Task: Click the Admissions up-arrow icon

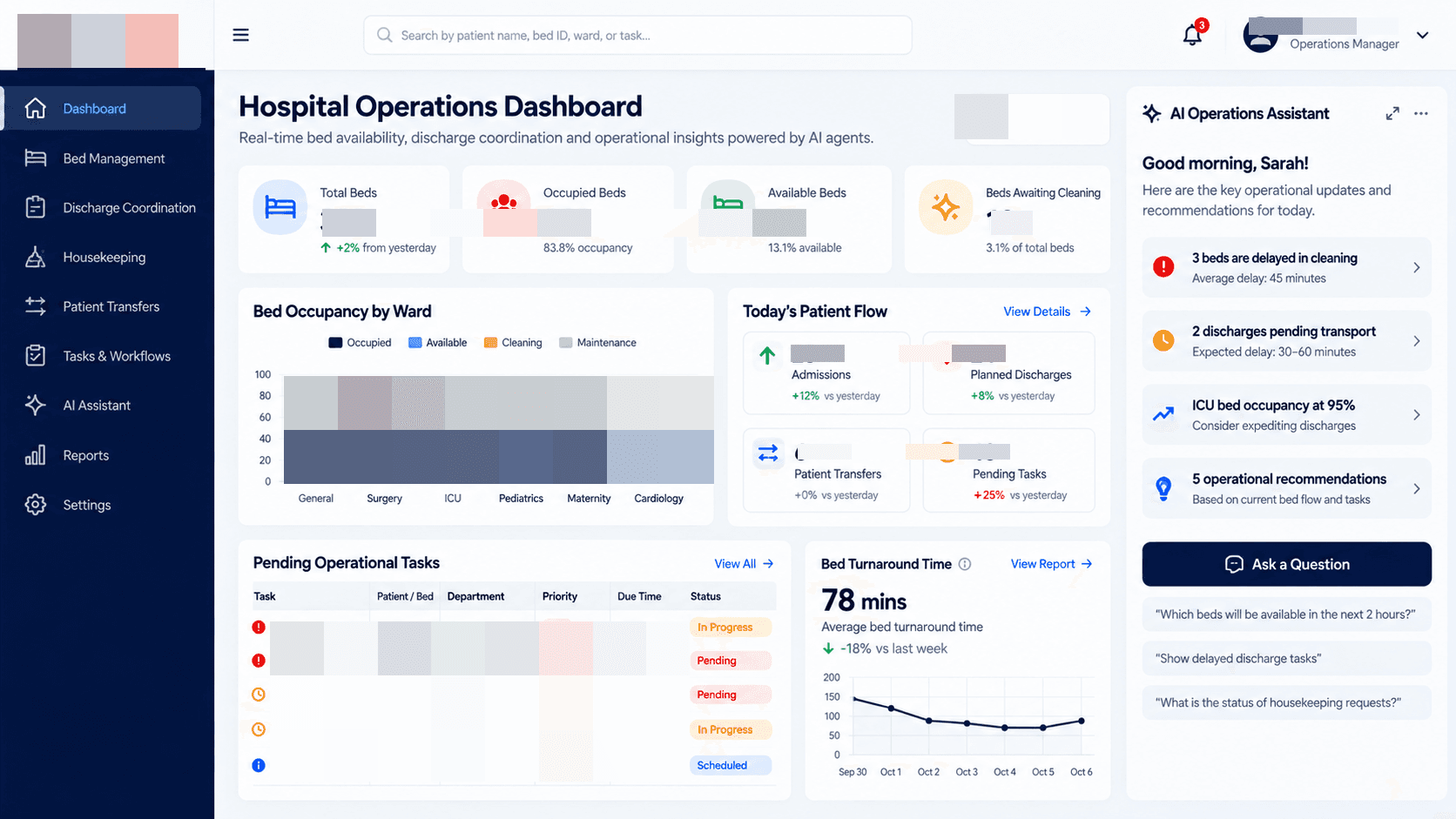Action: point(767,355)
